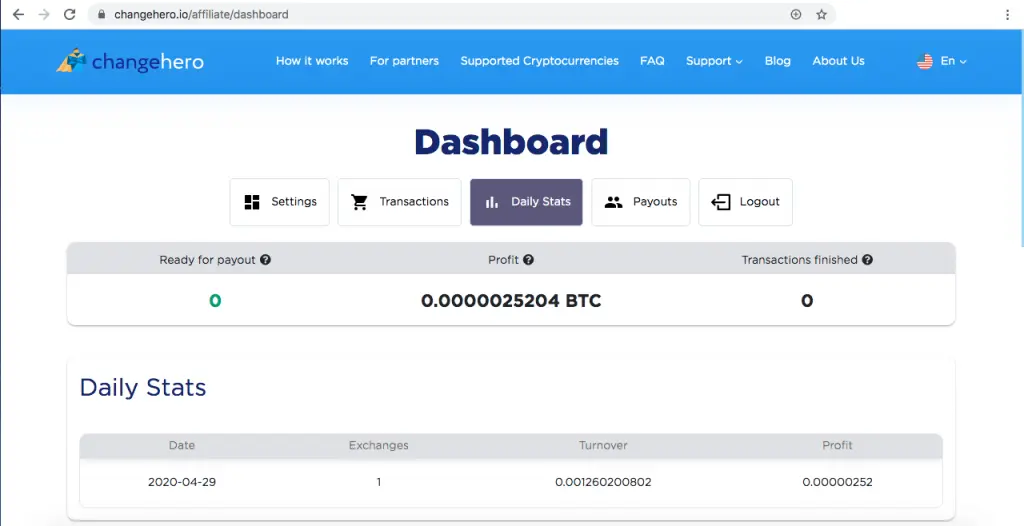
Task: Open the For partners page
Action: coord(404,61)
